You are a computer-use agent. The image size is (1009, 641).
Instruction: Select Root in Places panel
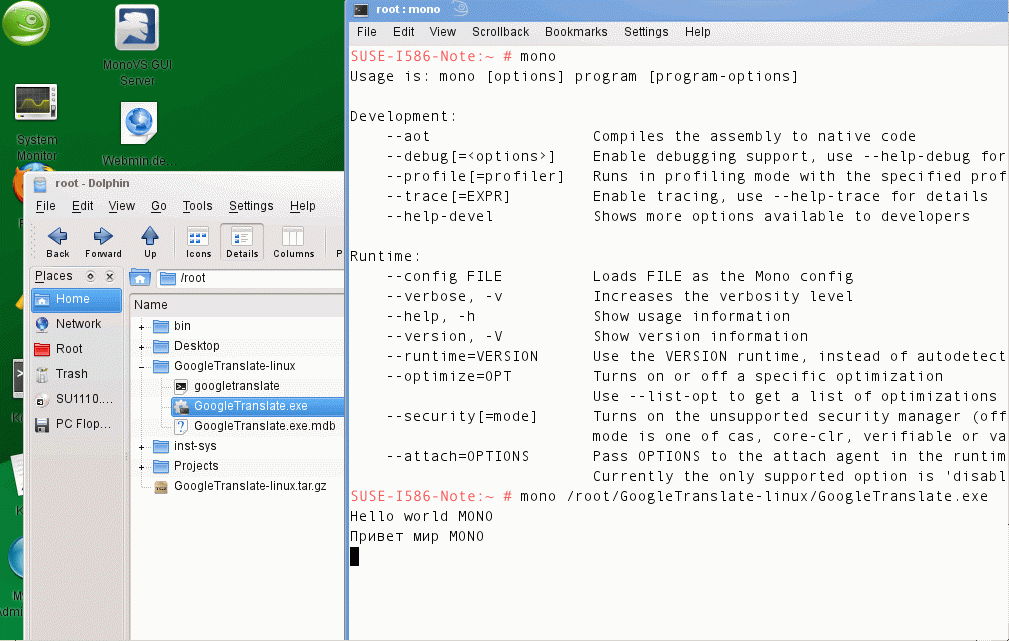77,349
